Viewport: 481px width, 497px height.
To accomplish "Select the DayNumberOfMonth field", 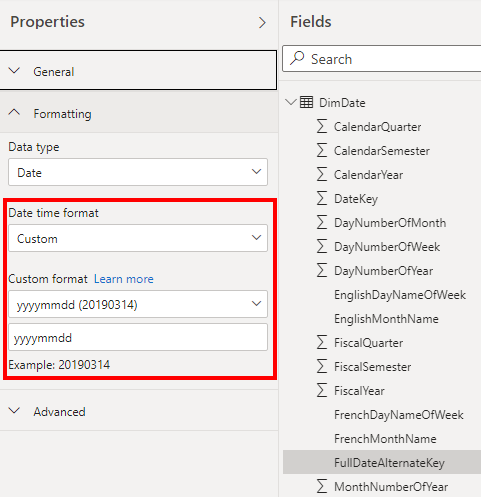I will point(390,223).
